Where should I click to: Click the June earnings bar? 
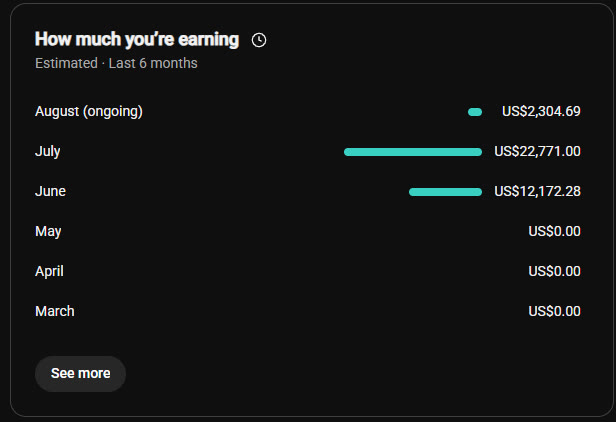(x=446, y=192)
